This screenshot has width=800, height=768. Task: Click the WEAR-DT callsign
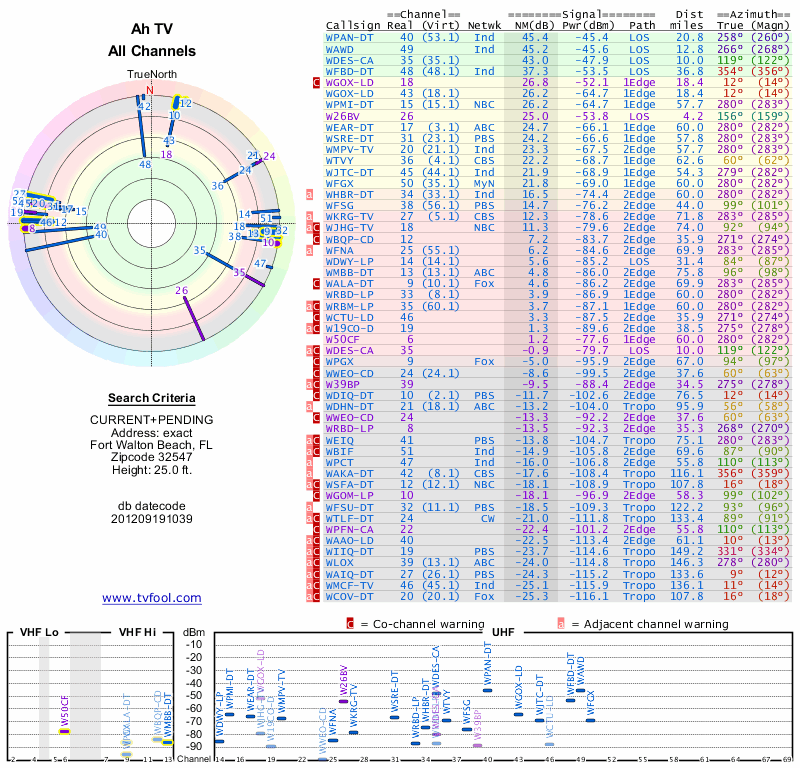click(x=349, y=128)
